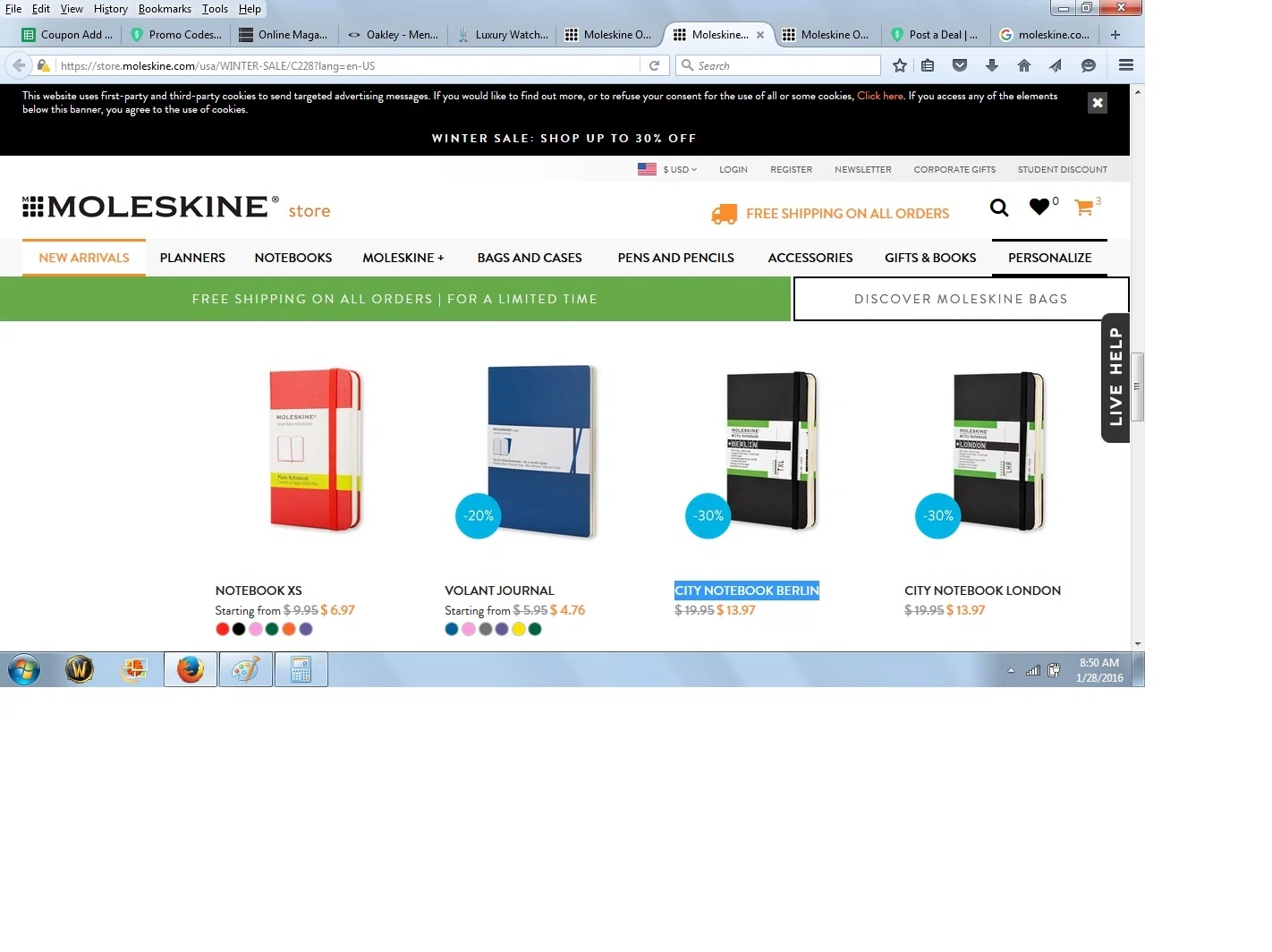Open bookmarks list icon in toolbar
Image resolution: width=1272 pixels, height=952 pixels.
pyautogui.click(x=928, y=65)
